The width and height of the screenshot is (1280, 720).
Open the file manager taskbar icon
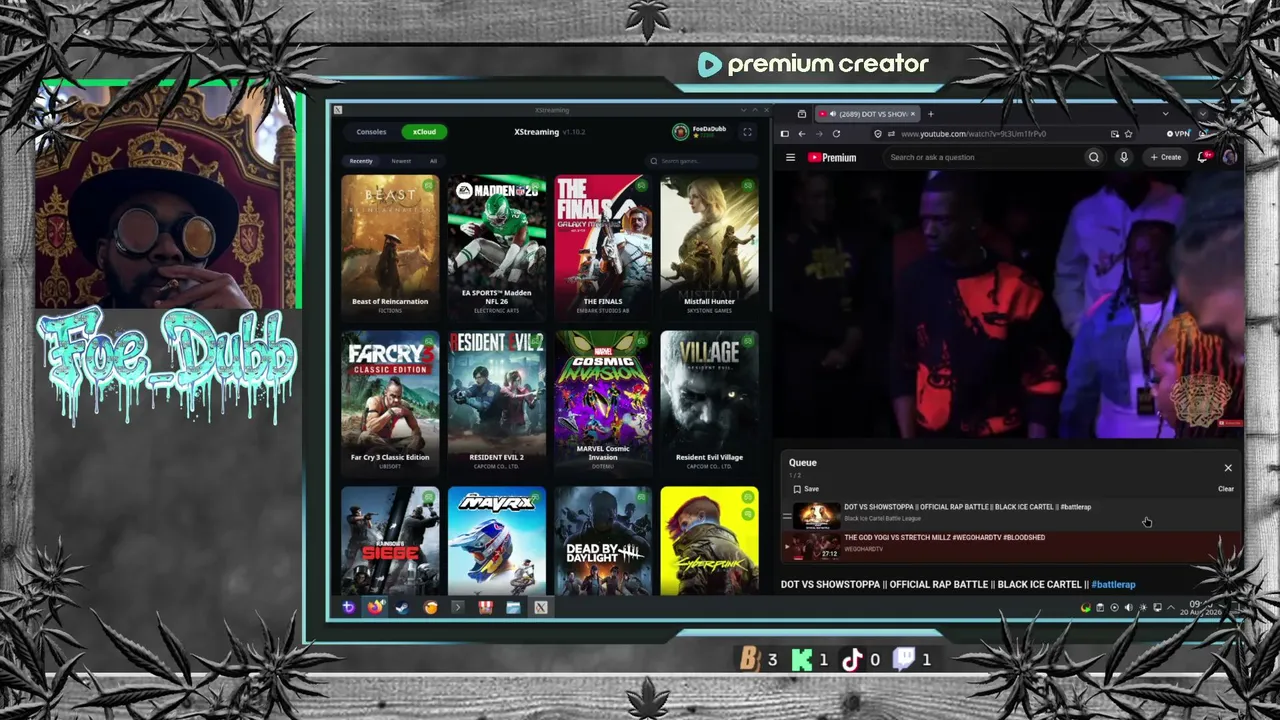pyautogui.click(x=513, y=607)
